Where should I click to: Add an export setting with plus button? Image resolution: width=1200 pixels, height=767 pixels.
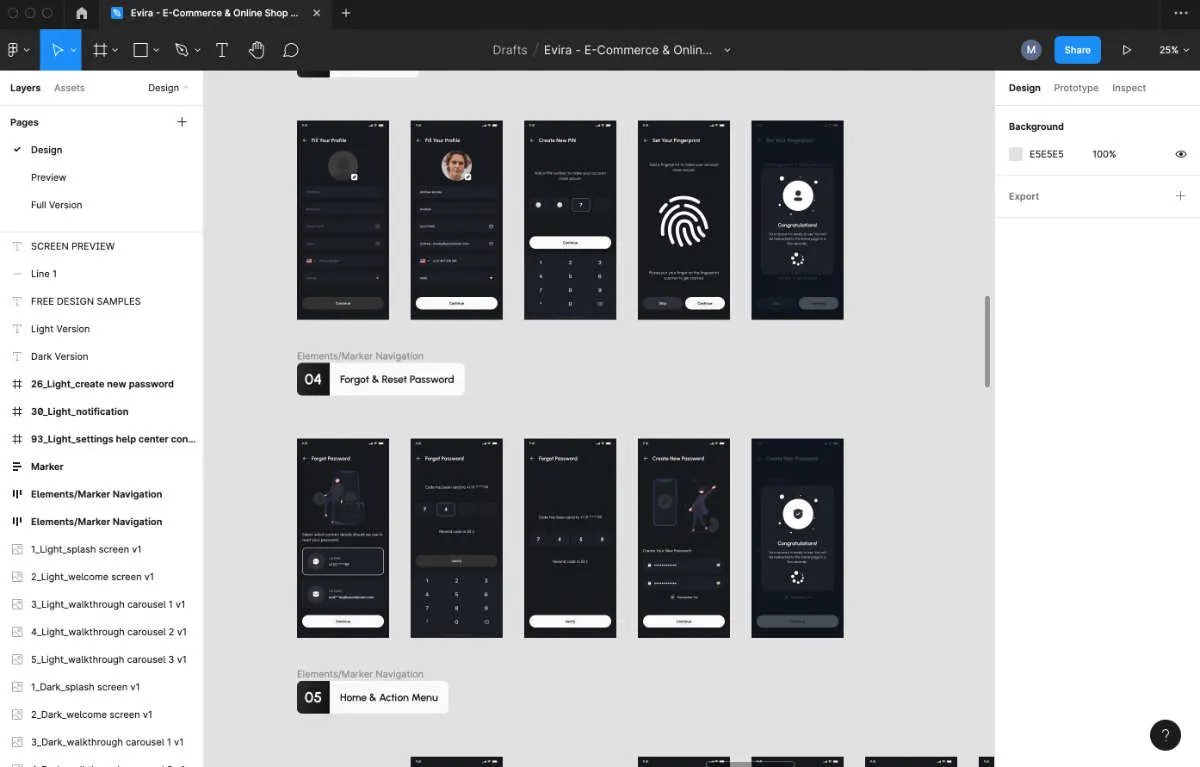(x=1181, y=196)
